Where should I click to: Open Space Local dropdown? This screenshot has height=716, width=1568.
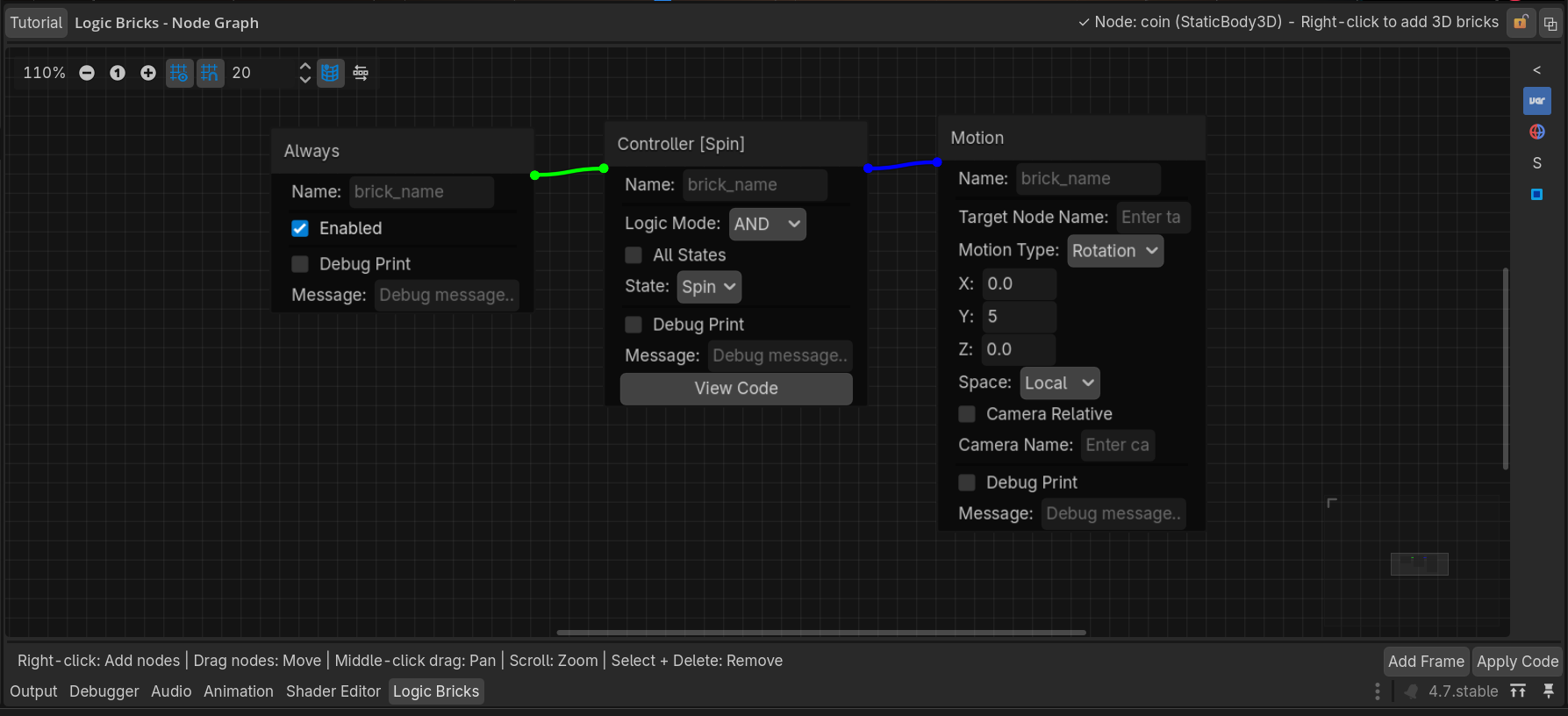pos(1060,383)
